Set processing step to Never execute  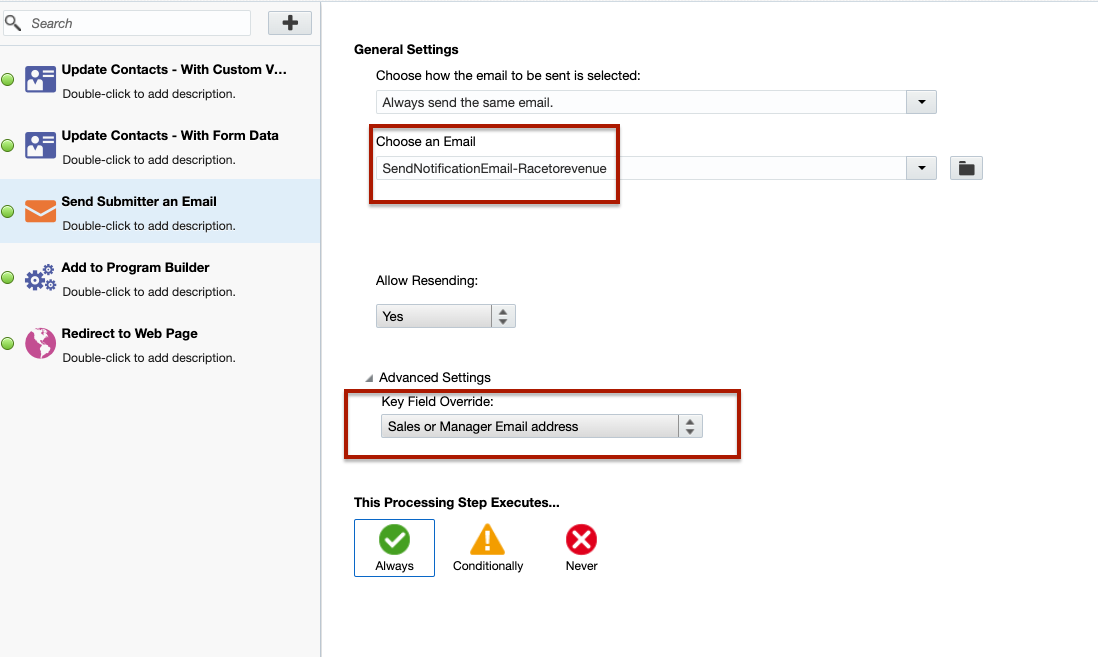[581, 547]
